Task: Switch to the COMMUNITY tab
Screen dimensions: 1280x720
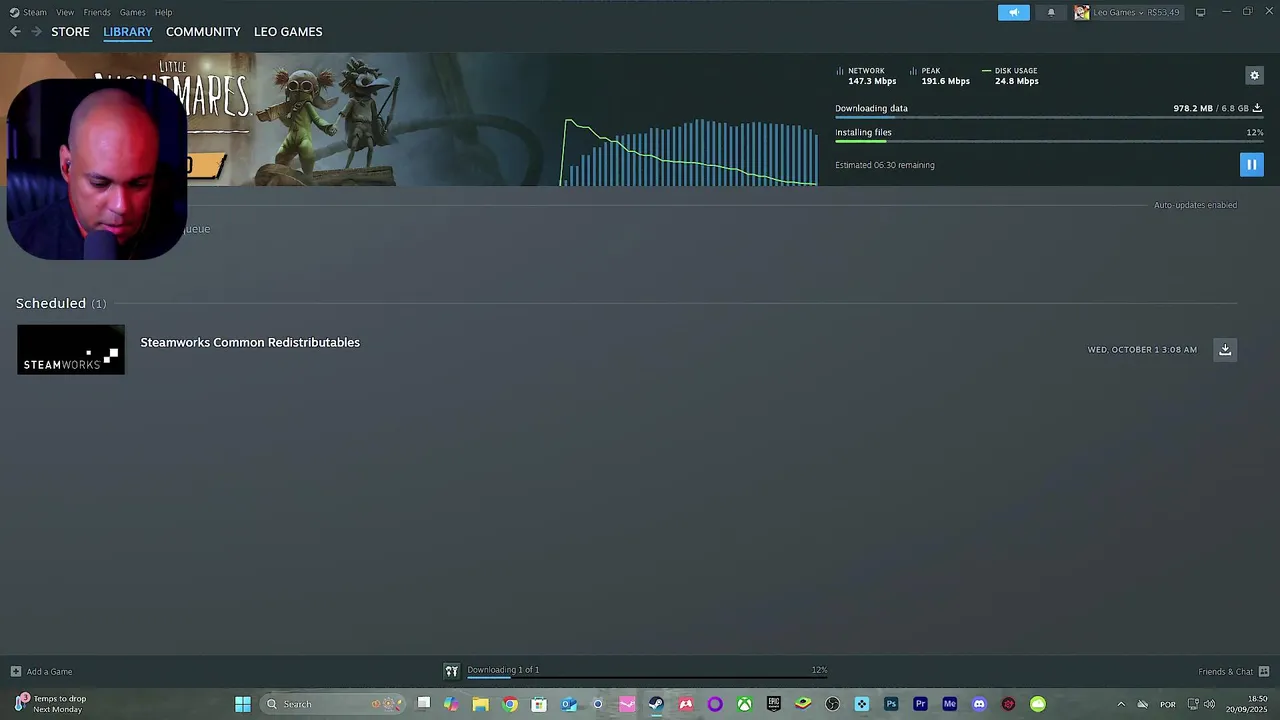Action: click(203, 32)
